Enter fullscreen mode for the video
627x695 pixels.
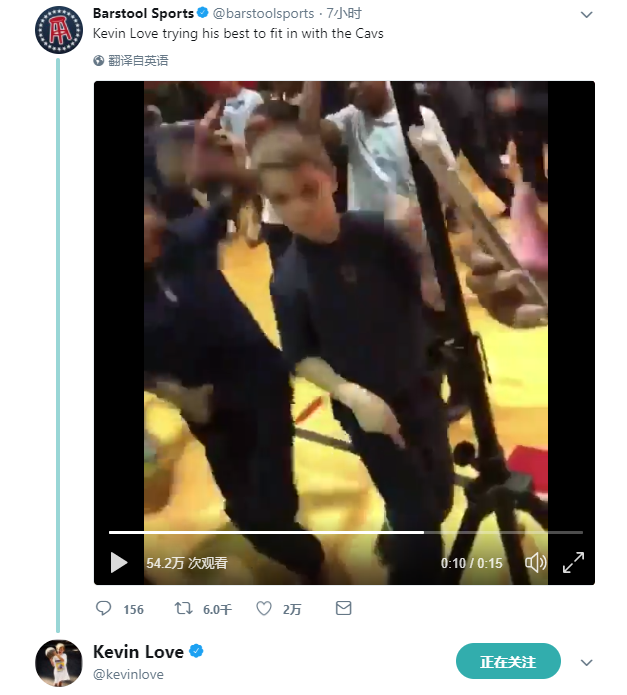573,563
